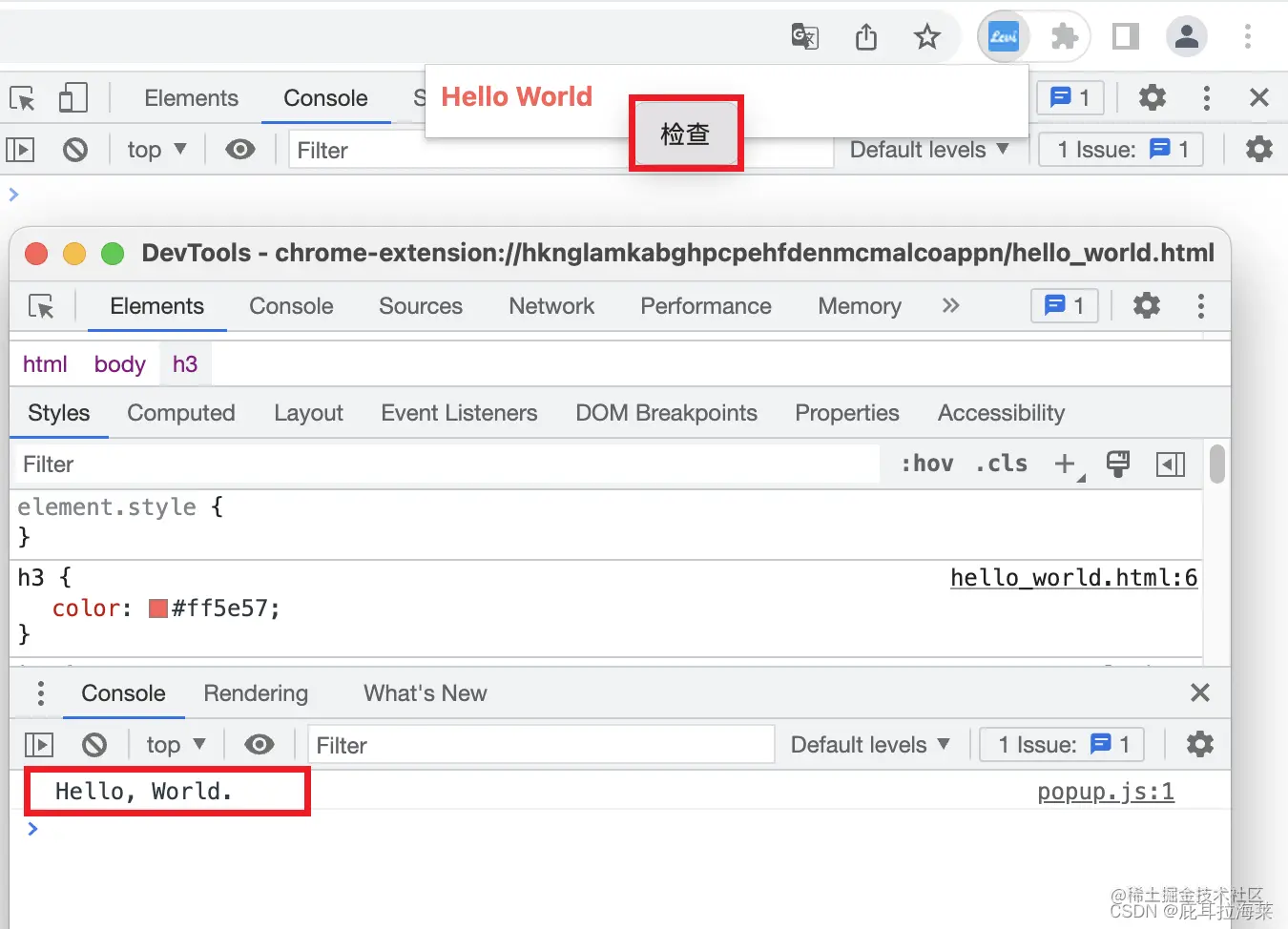
Task: Toggle :hov element state panel
Action: (927, 464)
